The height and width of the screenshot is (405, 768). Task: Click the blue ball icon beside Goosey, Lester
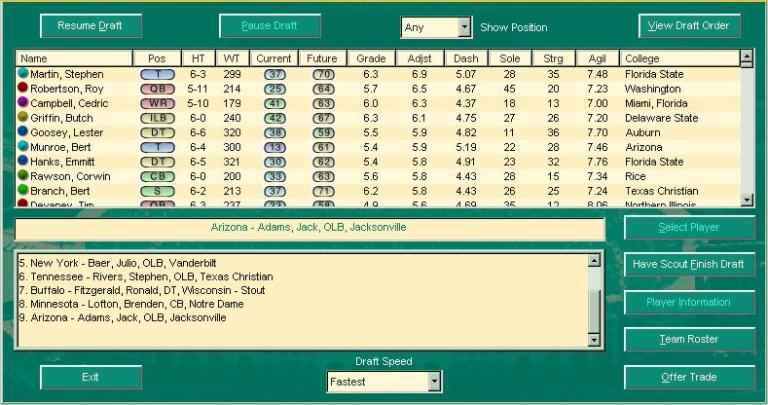point(23,132)
